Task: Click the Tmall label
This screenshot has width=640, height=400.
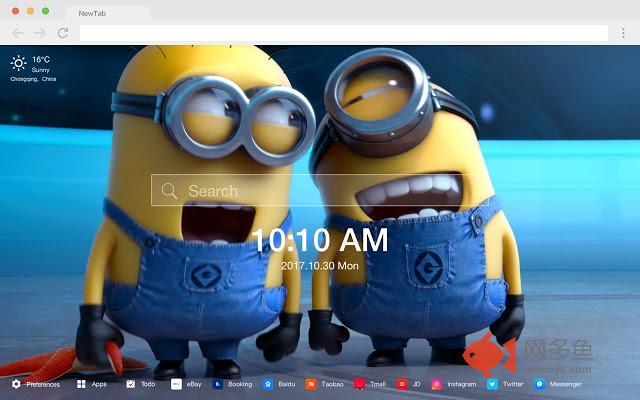Action: click(x=378, y=384)
